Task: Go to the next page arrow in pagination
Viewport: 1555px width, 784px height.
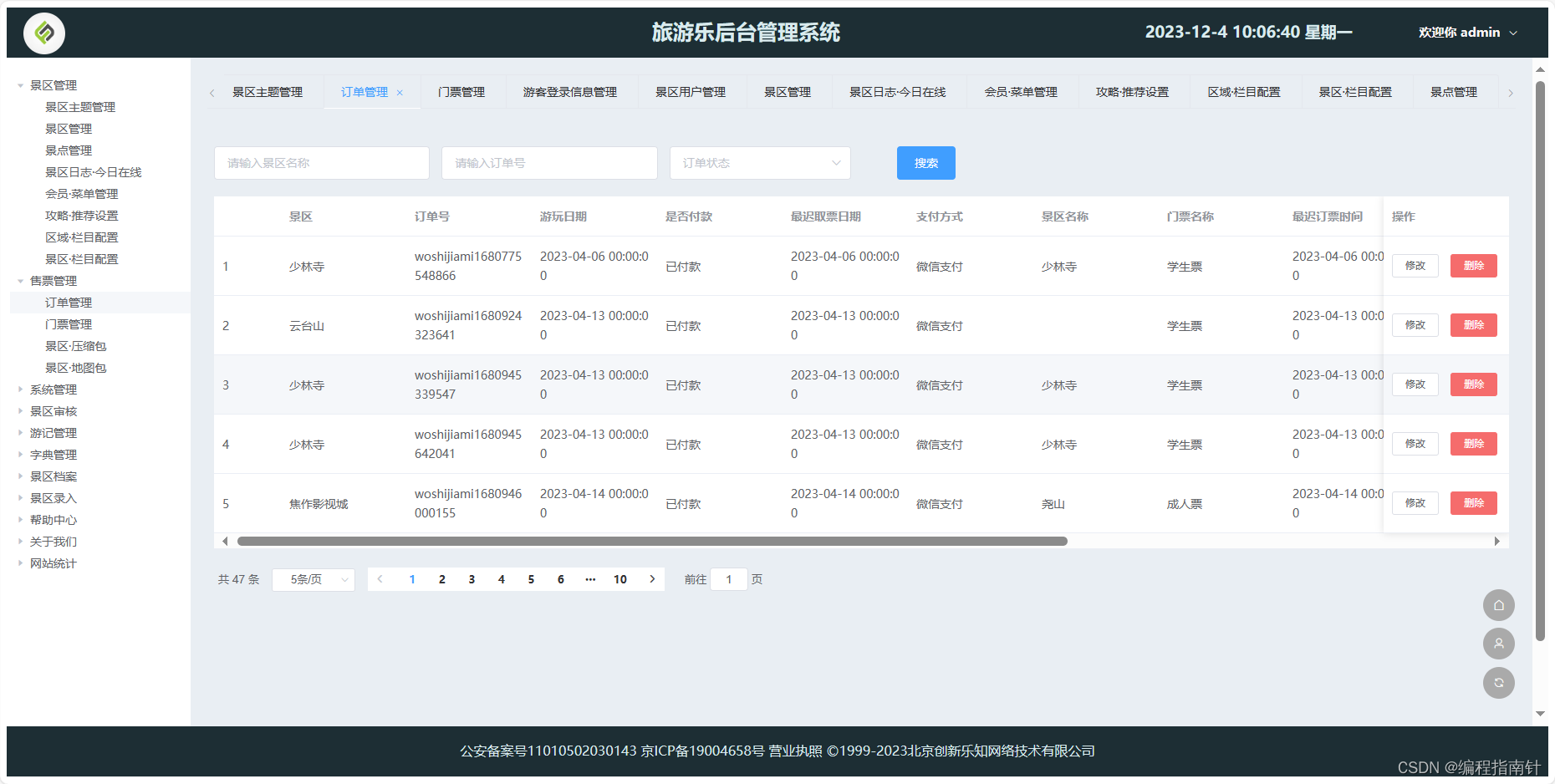Action: pos(652,579)
